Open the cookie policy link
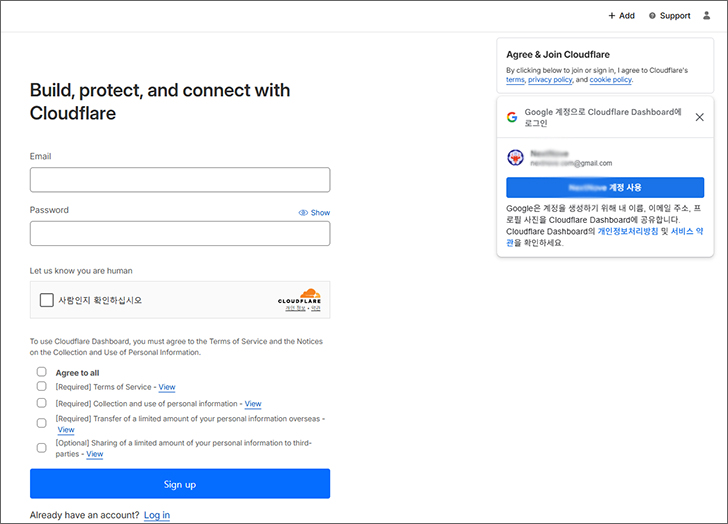 click(610, 80)
